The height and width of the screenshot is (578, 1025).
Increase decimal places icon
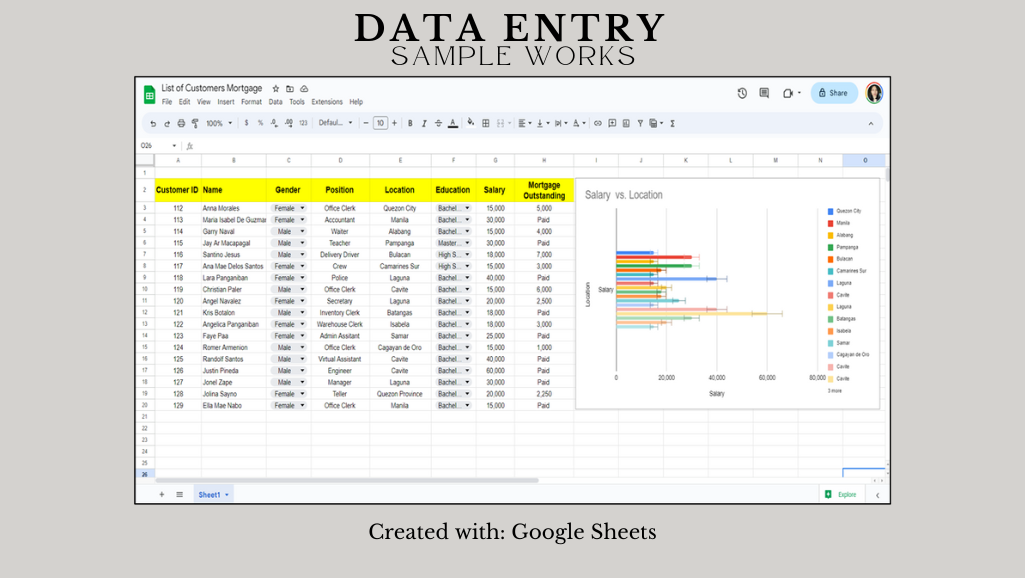point(288,123)
